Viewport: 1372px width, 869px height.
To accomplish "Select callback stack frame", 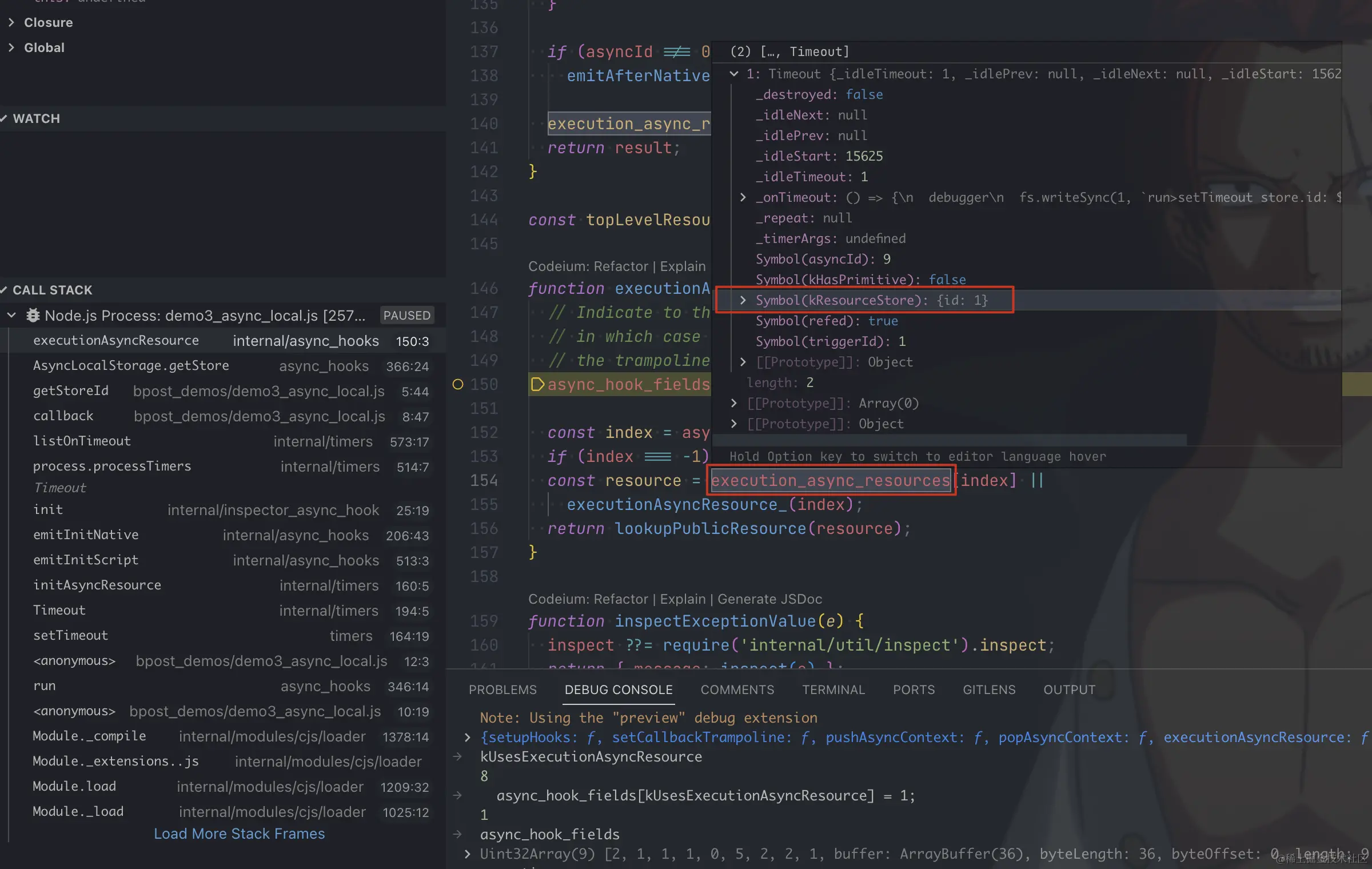I will point(223,416).
